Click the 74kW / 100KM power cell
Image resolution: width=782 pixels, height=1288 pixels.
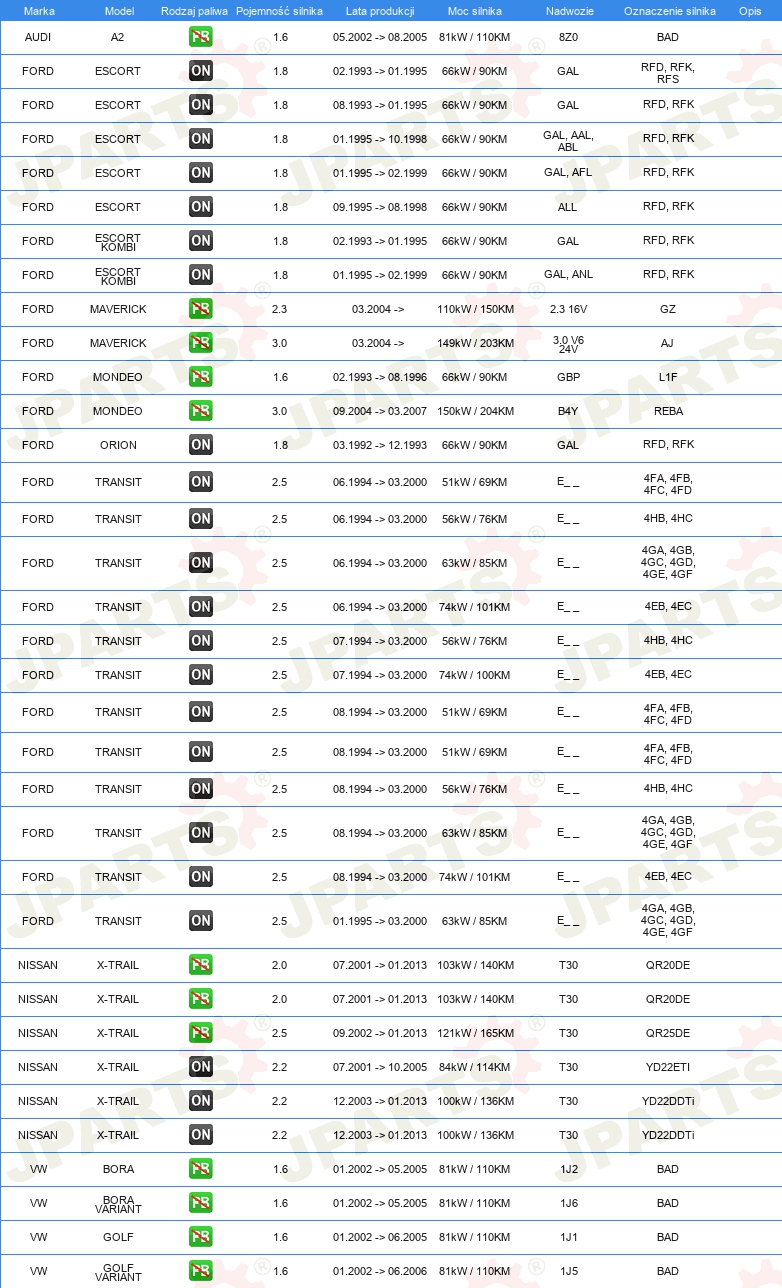(474, 674)
